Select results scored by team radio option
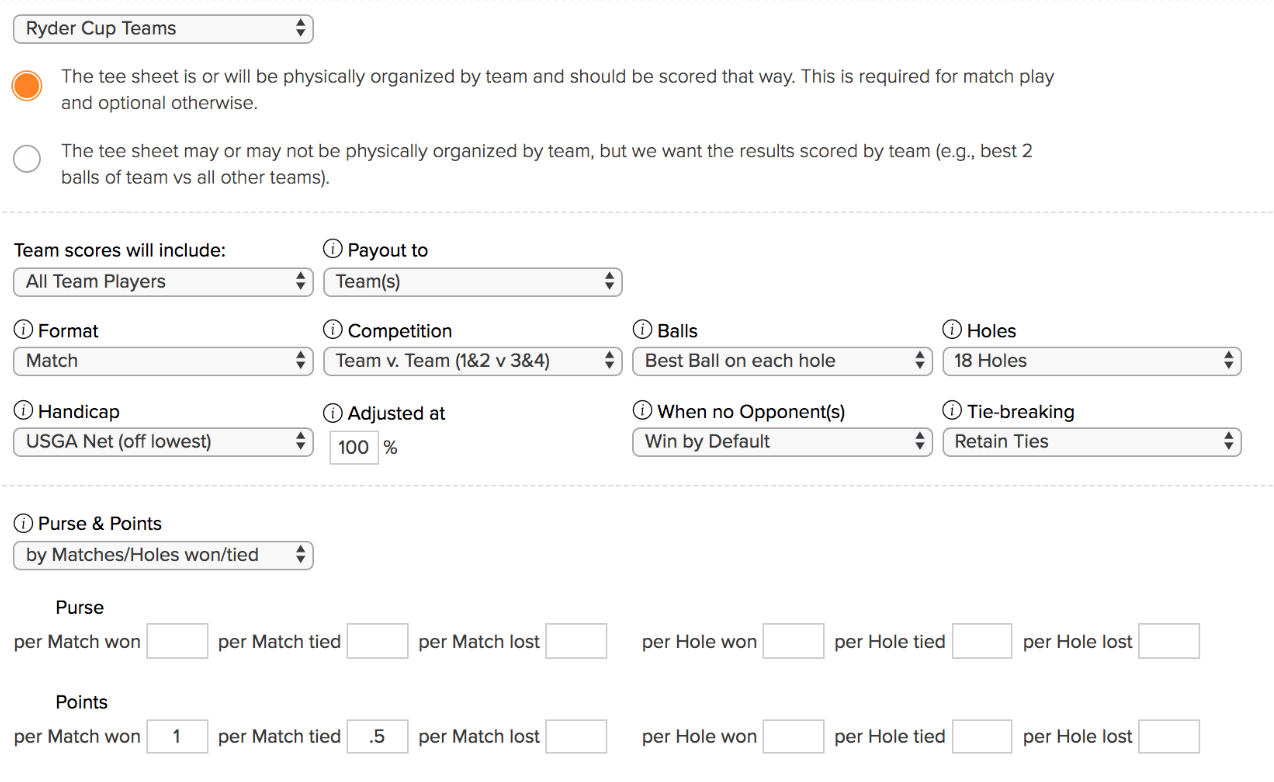This screenshot has width=1274, height=782. coord(27,158)
